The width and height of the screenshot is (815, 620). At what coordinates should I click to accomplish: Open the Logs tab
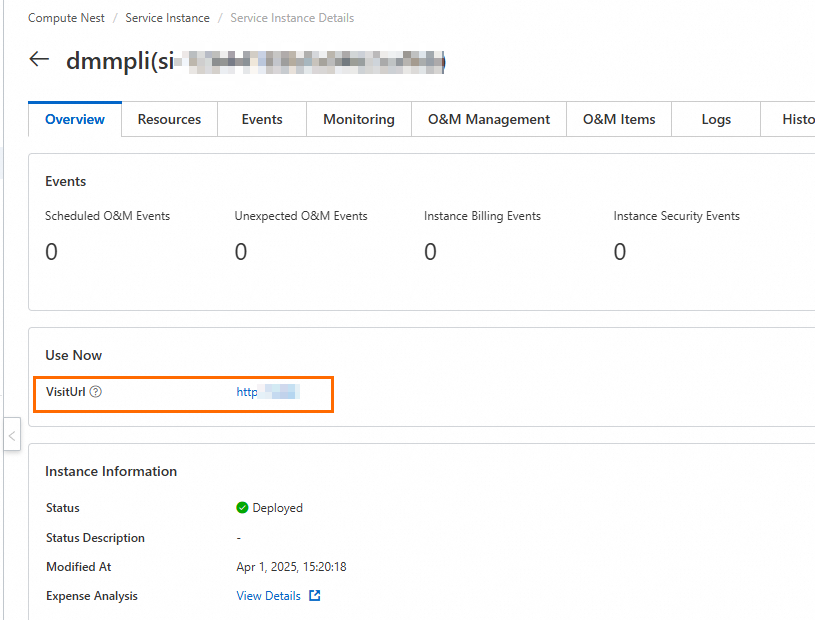[x=716, y=119]
